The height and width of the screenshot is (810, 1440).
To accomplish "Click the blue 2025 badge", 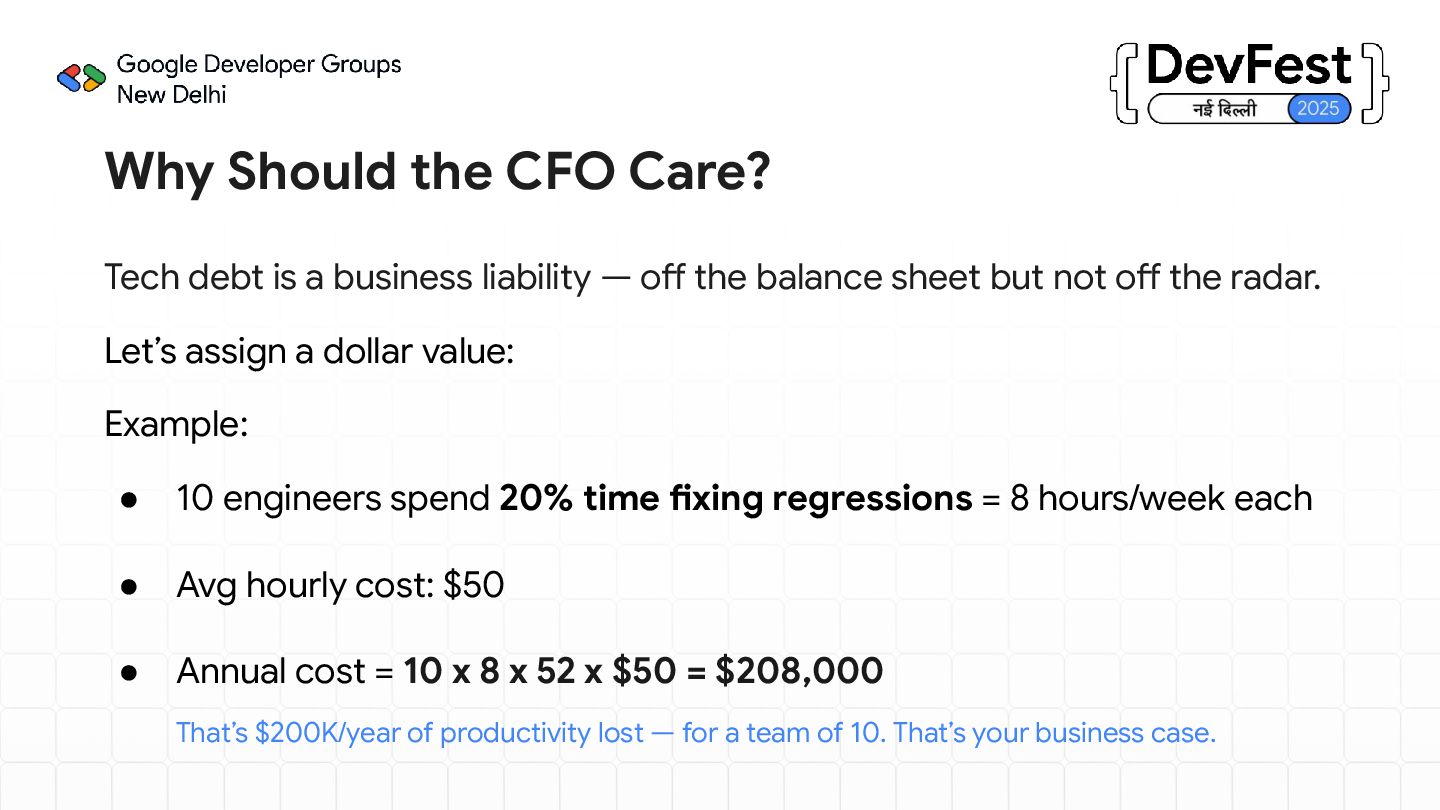I will click(1318, 109).
